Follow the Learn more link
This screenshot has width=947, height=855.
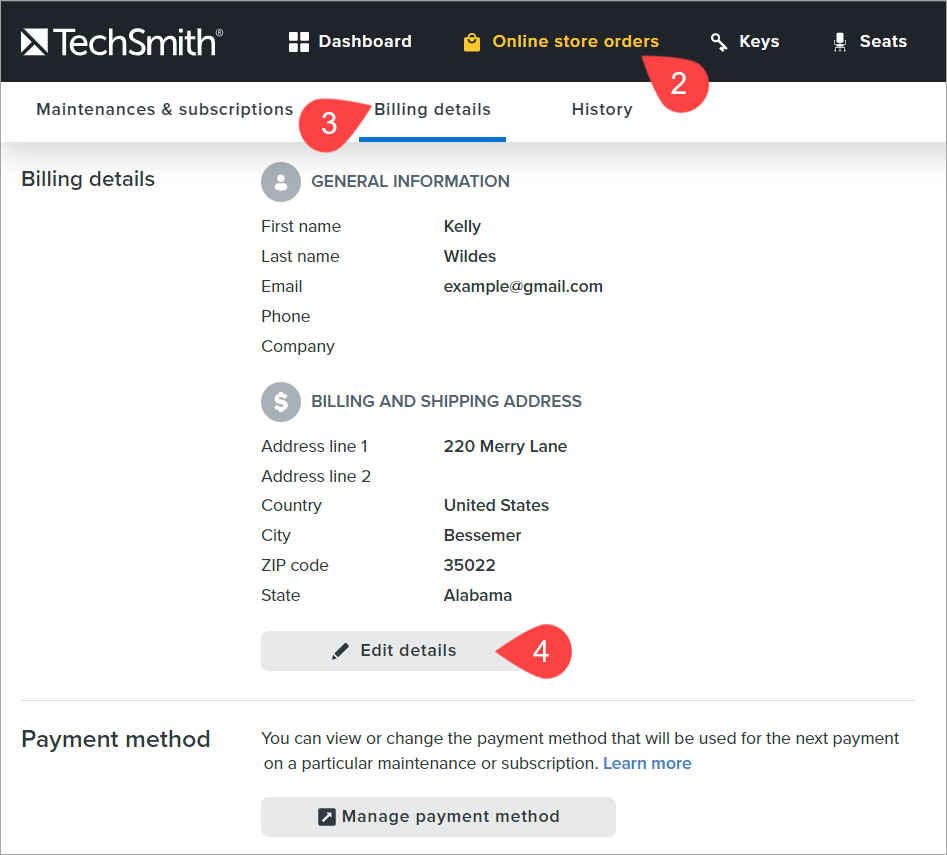(x=647, y=764)
